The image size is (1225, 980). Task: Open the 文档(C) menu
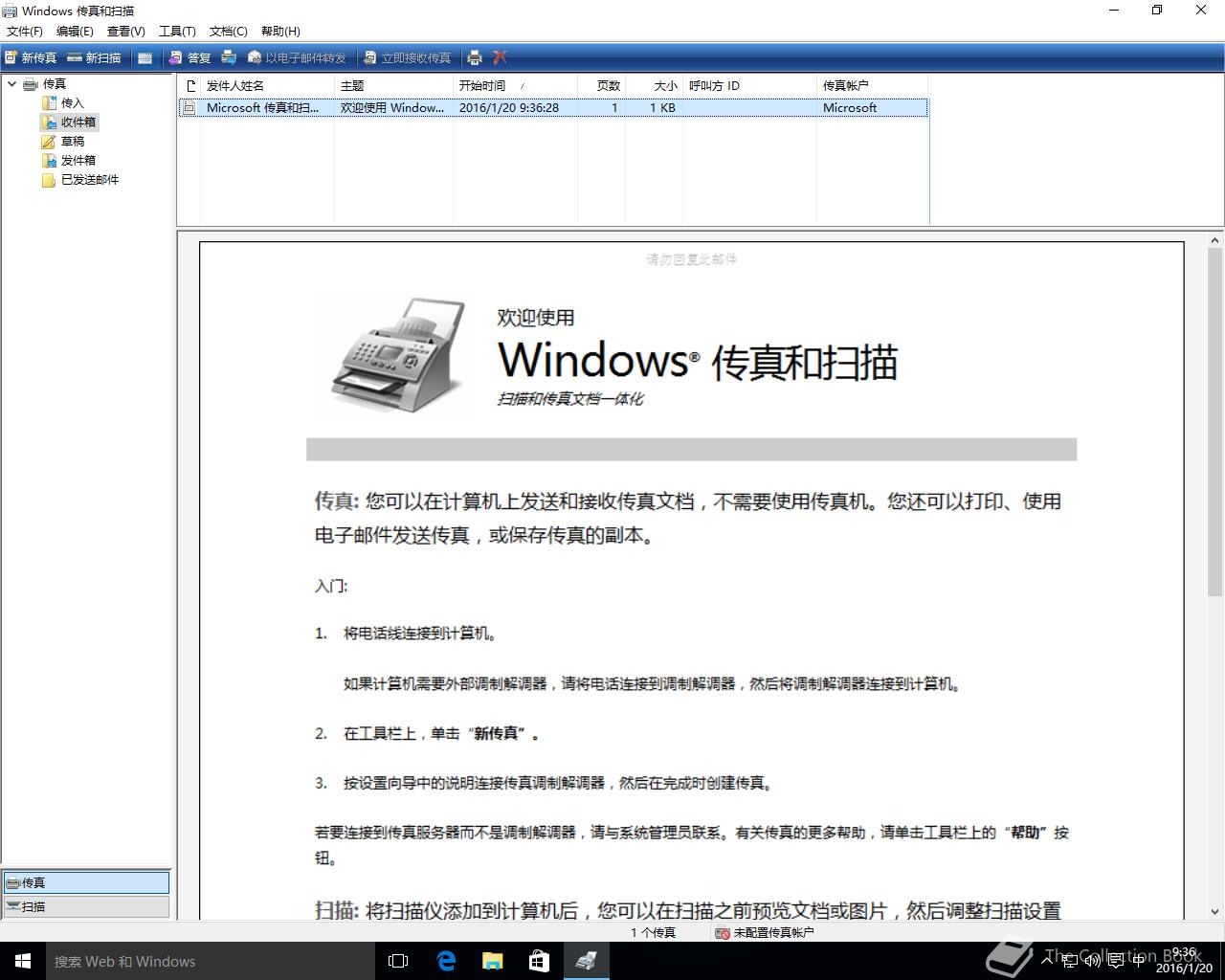coord(228,31)
